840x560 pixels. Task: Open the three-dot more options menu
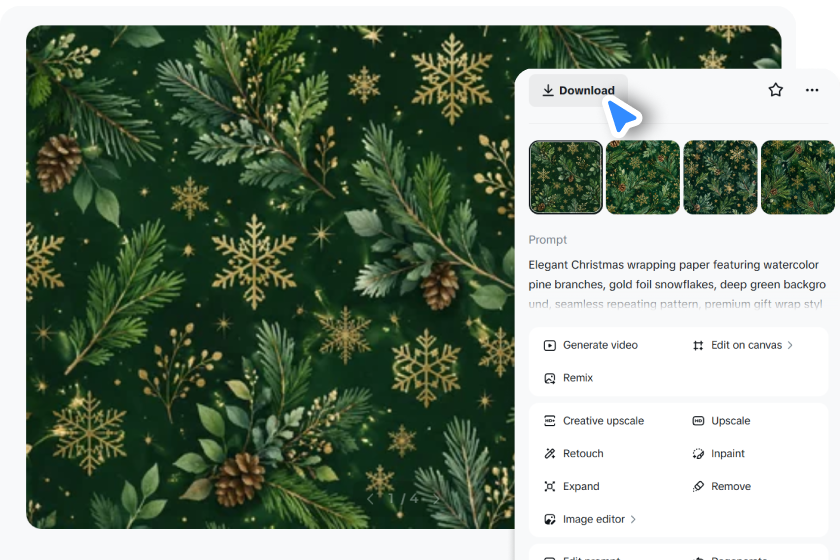(812, 90)
